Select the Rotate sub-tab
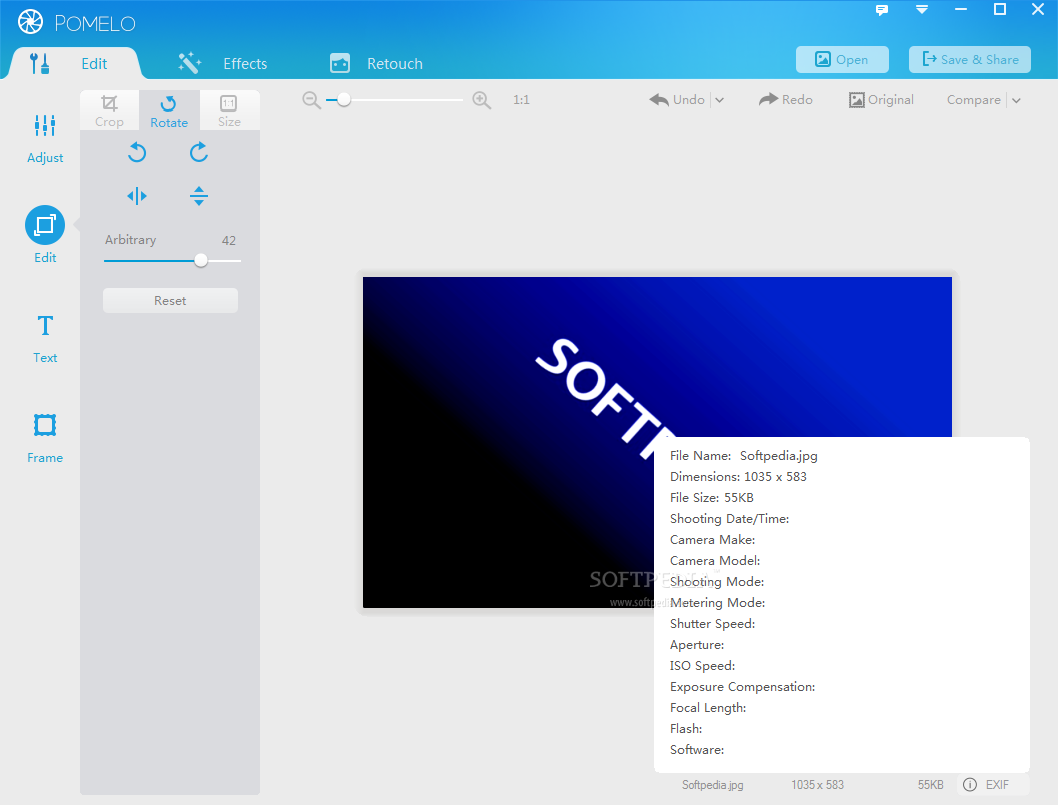This screenshot has height=805, width=1058. [x=169, y=111]
